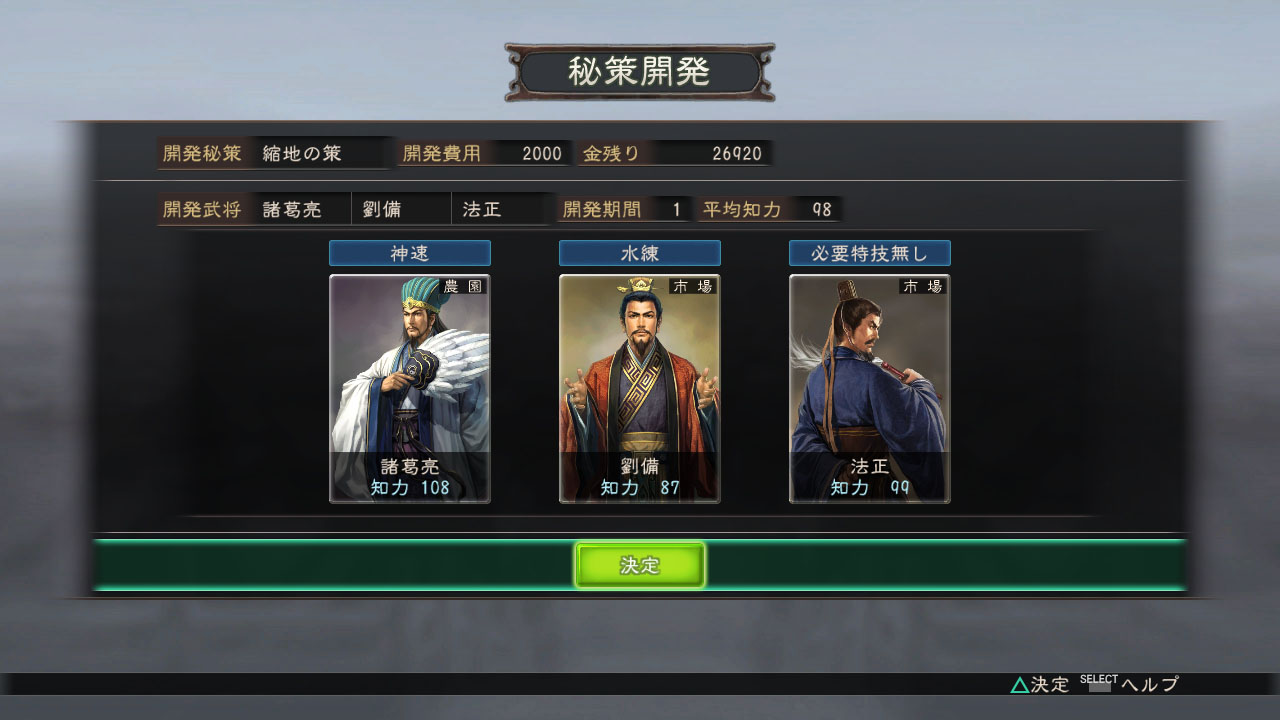Select the 法正 officer portrait card
This screenshot has width=1280, height=720.
tap(870, 389)
